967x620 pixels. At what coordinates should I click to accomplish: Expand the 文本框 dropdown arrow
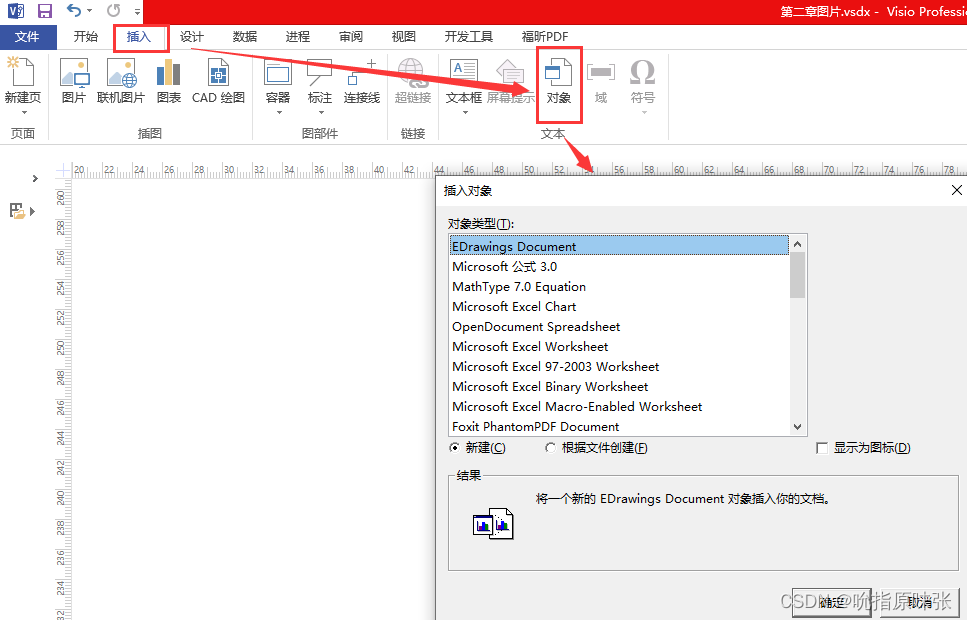(465, 112)
